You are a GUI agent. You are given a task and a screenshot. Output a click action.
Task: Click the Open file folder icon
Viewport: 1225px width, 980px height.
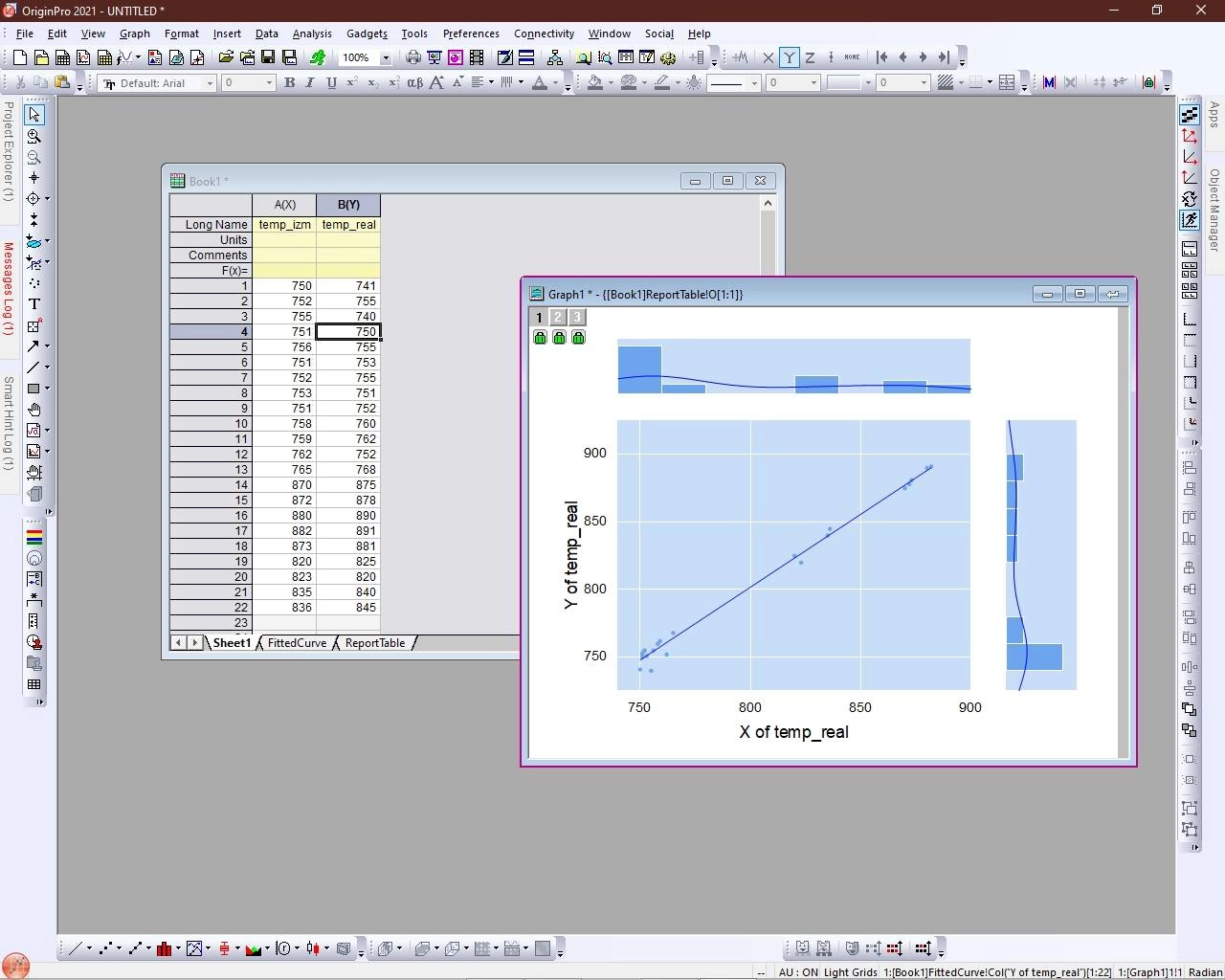226,57
